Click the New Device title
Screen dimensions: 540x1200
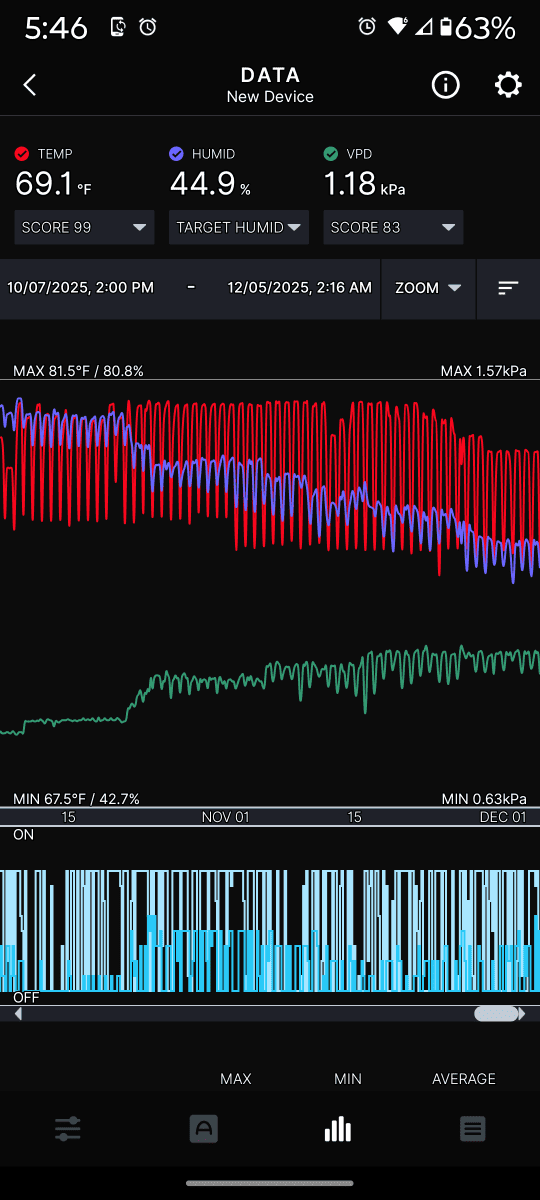(x=270, y=97)
